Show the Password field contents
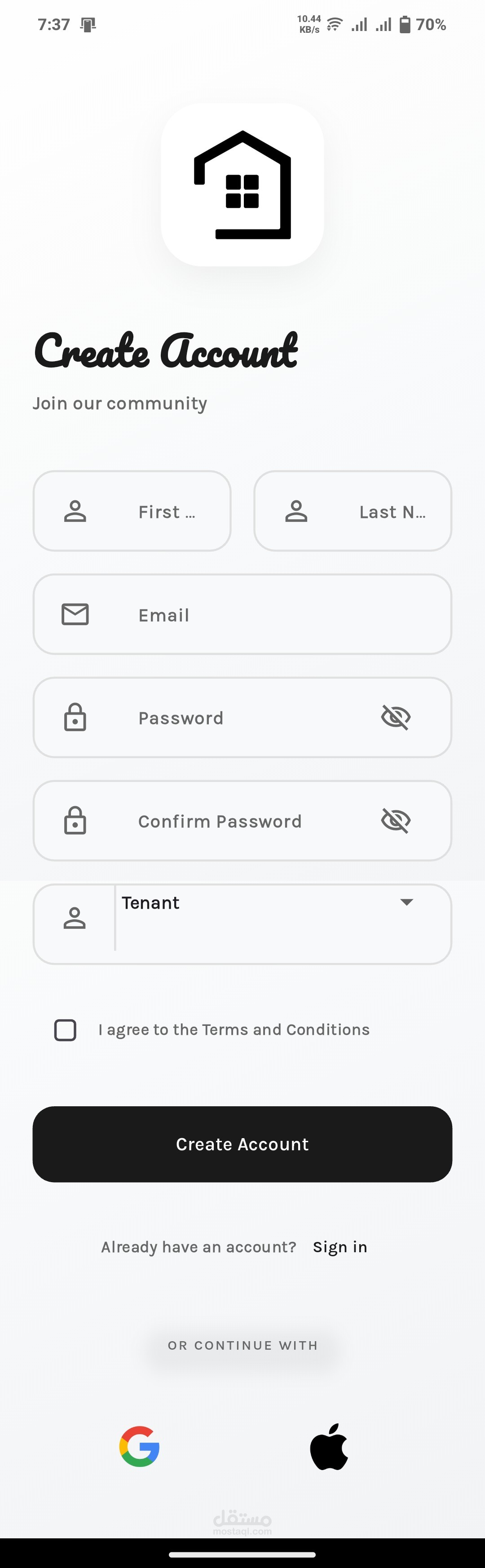The width and height of the screenshot is (485, 1568). tap(396, 717)
